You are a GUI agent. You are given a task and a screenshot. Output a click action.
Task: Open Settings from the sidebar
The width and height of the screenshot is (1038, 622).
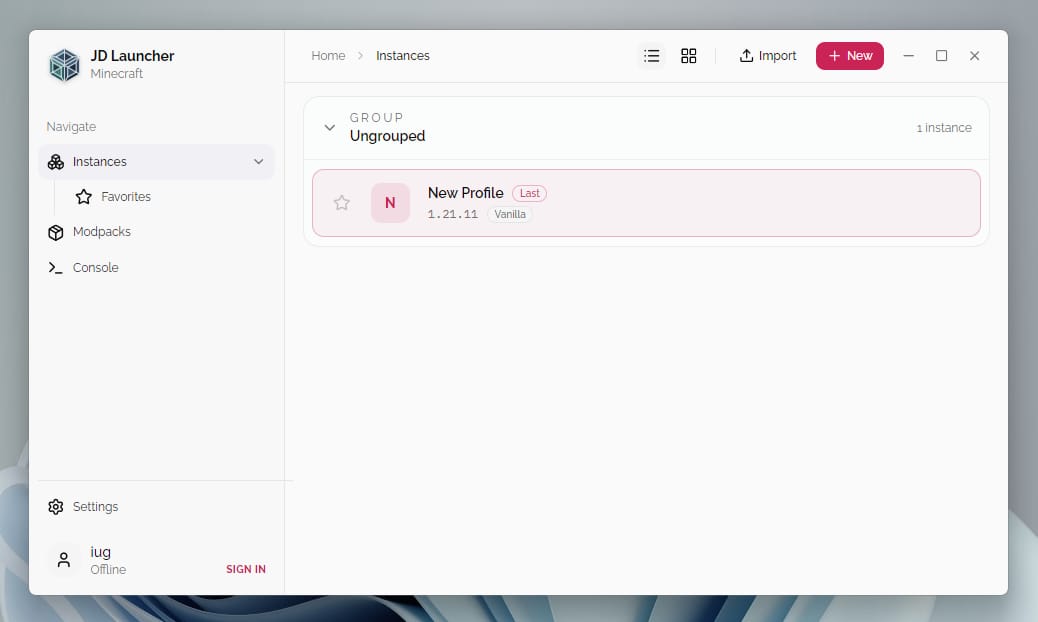83,507
